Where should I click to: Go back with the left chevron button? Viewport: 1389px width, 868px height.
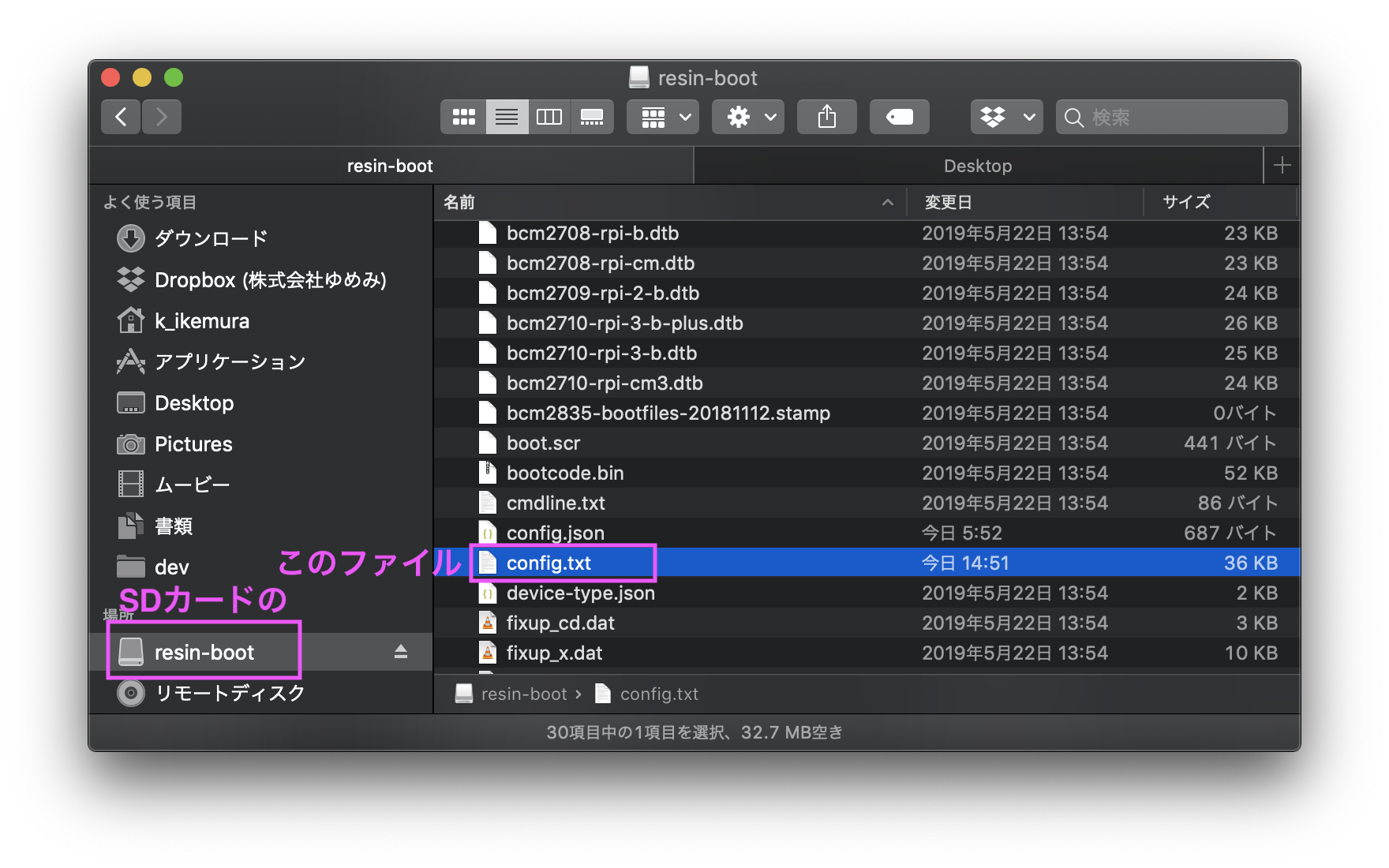click(x=121, y=117)
